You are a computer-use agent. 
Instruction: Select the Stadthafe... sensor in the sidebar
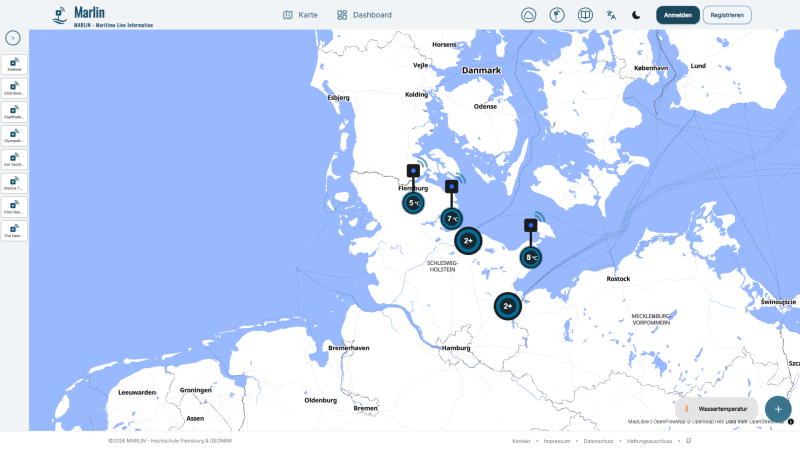pos(14,112)
